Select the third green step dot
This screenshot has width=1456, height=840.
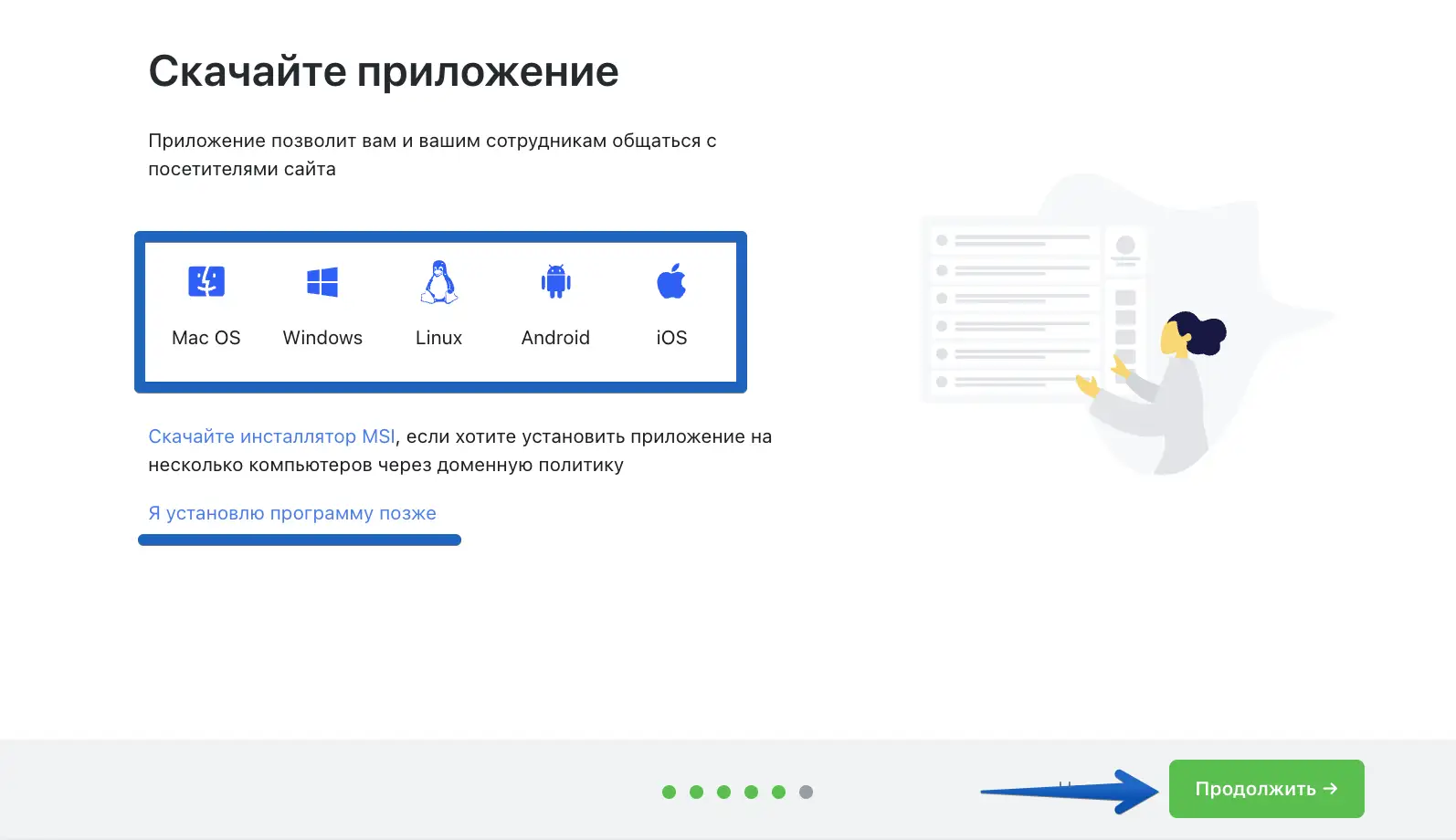[x=723, y=792]
